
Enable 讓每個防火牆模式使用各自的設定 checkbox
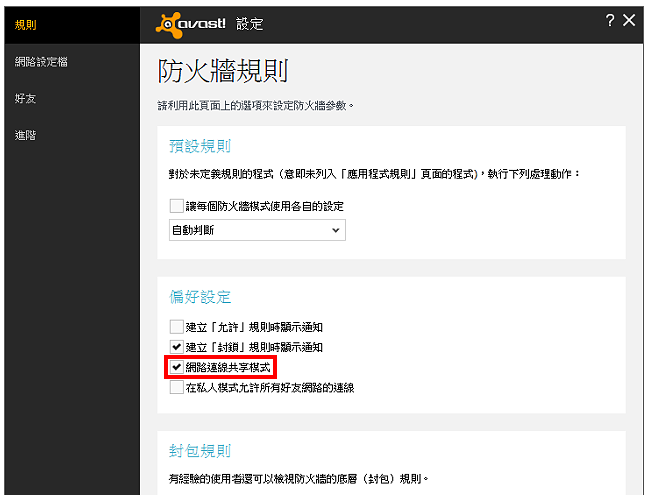pos(177,206)
